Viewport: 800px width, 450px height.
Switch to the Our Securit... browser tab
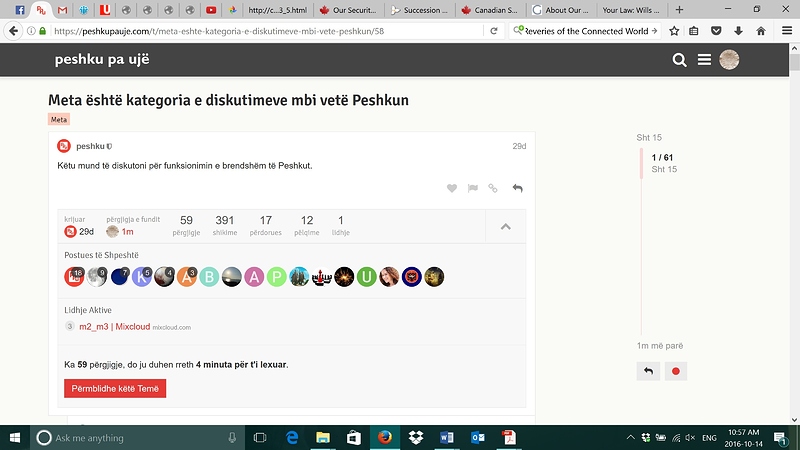(350, 10)
